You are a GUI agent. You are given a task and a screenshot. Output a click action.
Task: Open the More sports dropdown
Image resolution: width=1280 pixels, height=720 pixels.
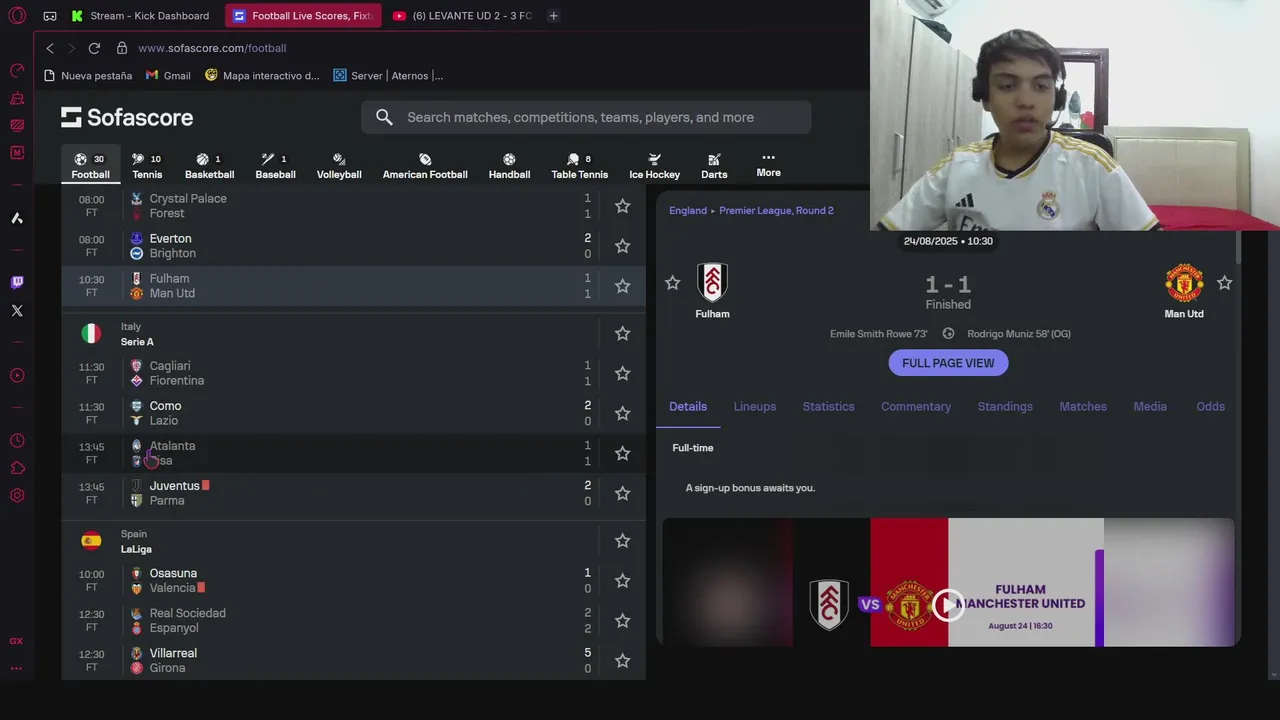(768, 165)
